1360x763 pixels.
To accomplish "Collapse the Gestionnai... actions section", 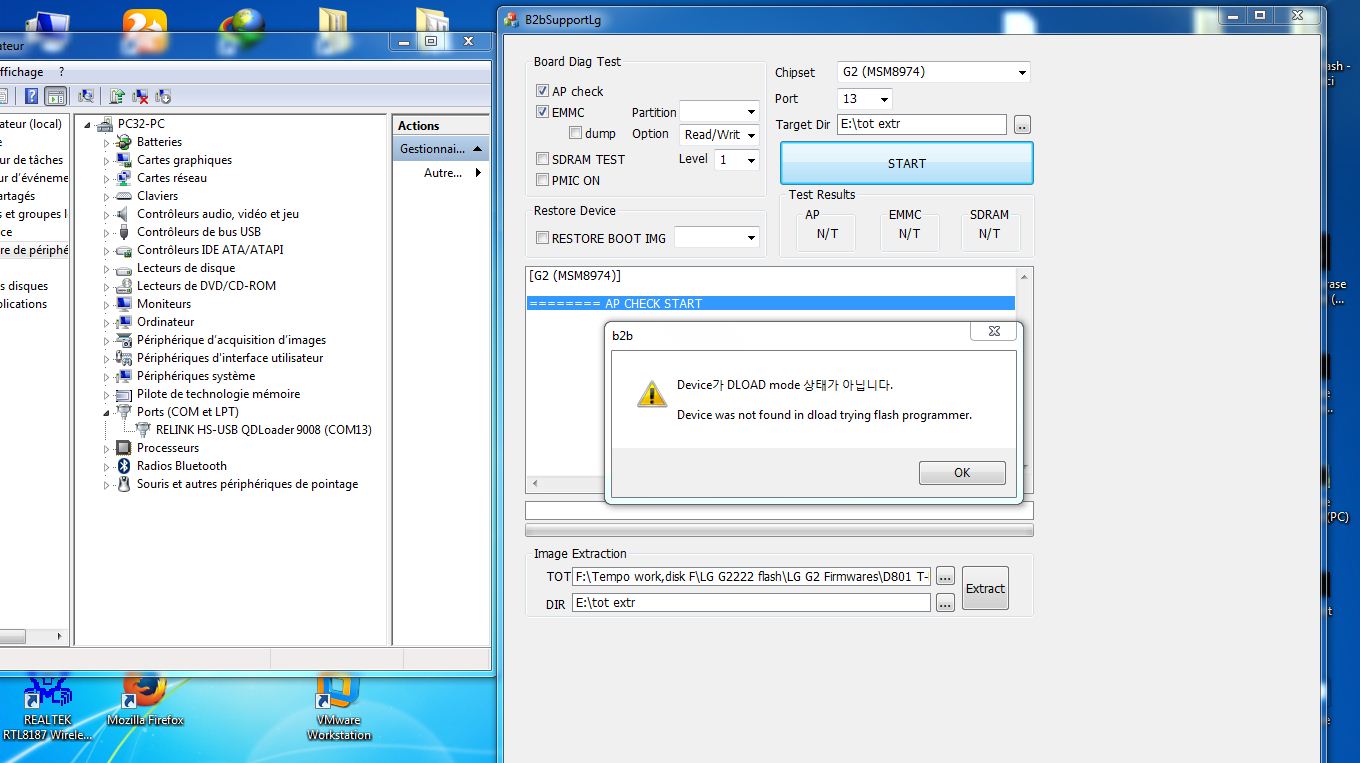I will coord(478,149).
